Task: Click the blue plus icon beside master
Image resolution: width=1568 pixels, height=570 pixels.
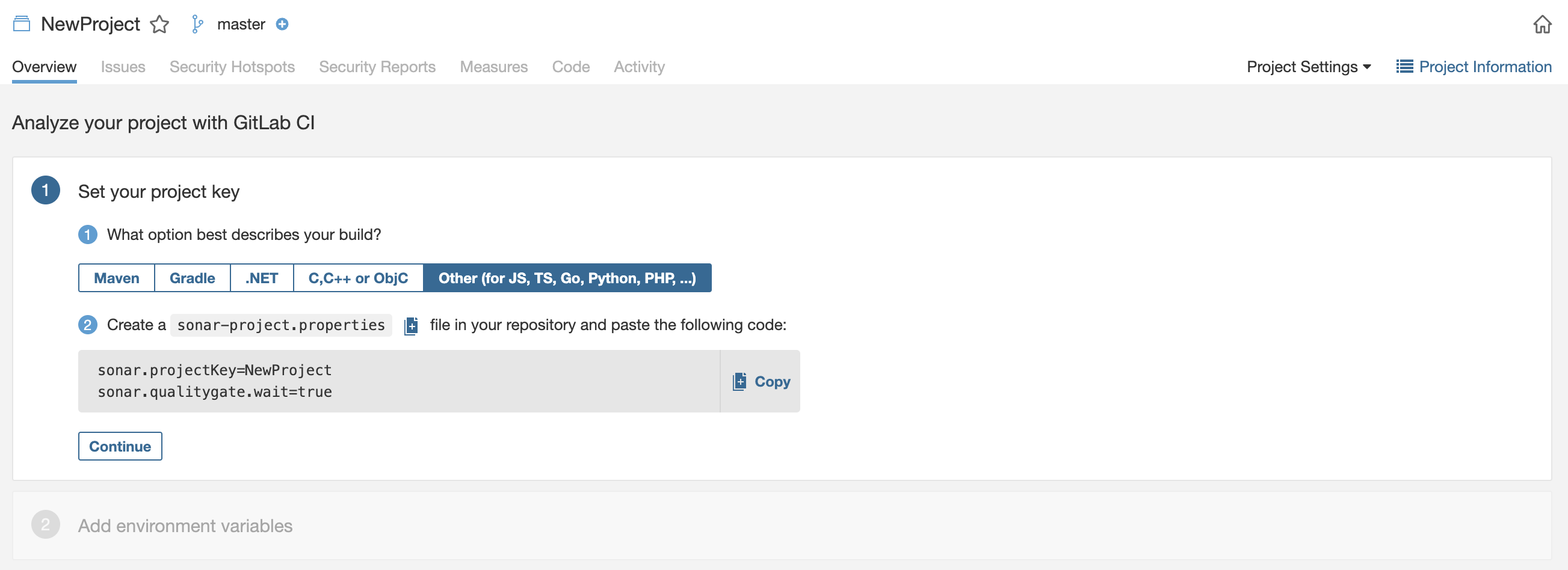Action: click(x=282, y=24)
